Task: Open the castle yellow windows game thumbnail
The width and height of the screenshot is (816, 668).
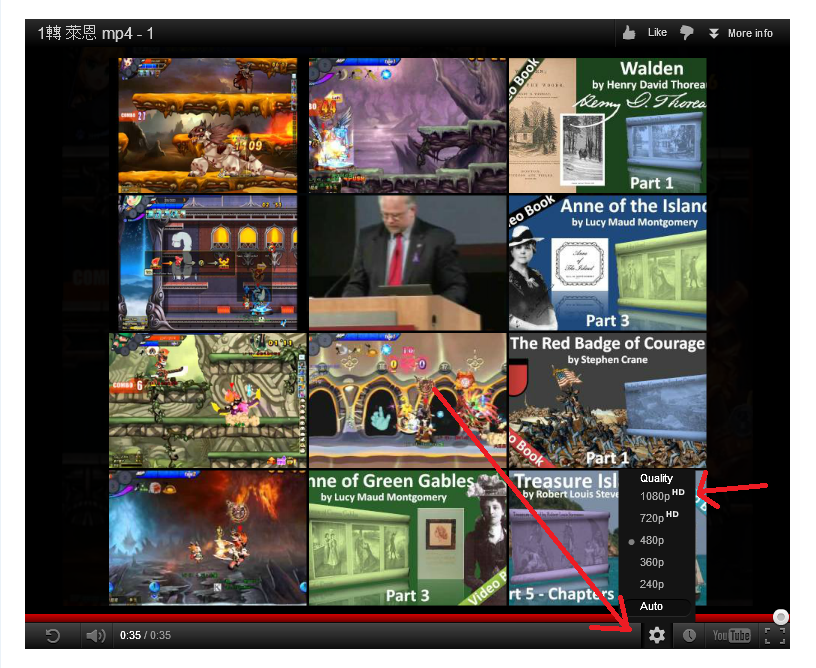Action: (x=208, y=263)
